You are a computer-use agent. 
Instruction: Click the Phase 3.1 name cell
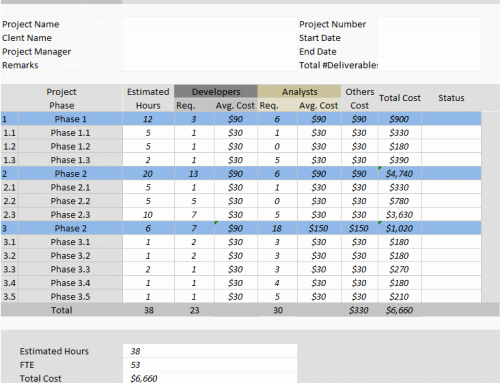(x=70, y=242)
